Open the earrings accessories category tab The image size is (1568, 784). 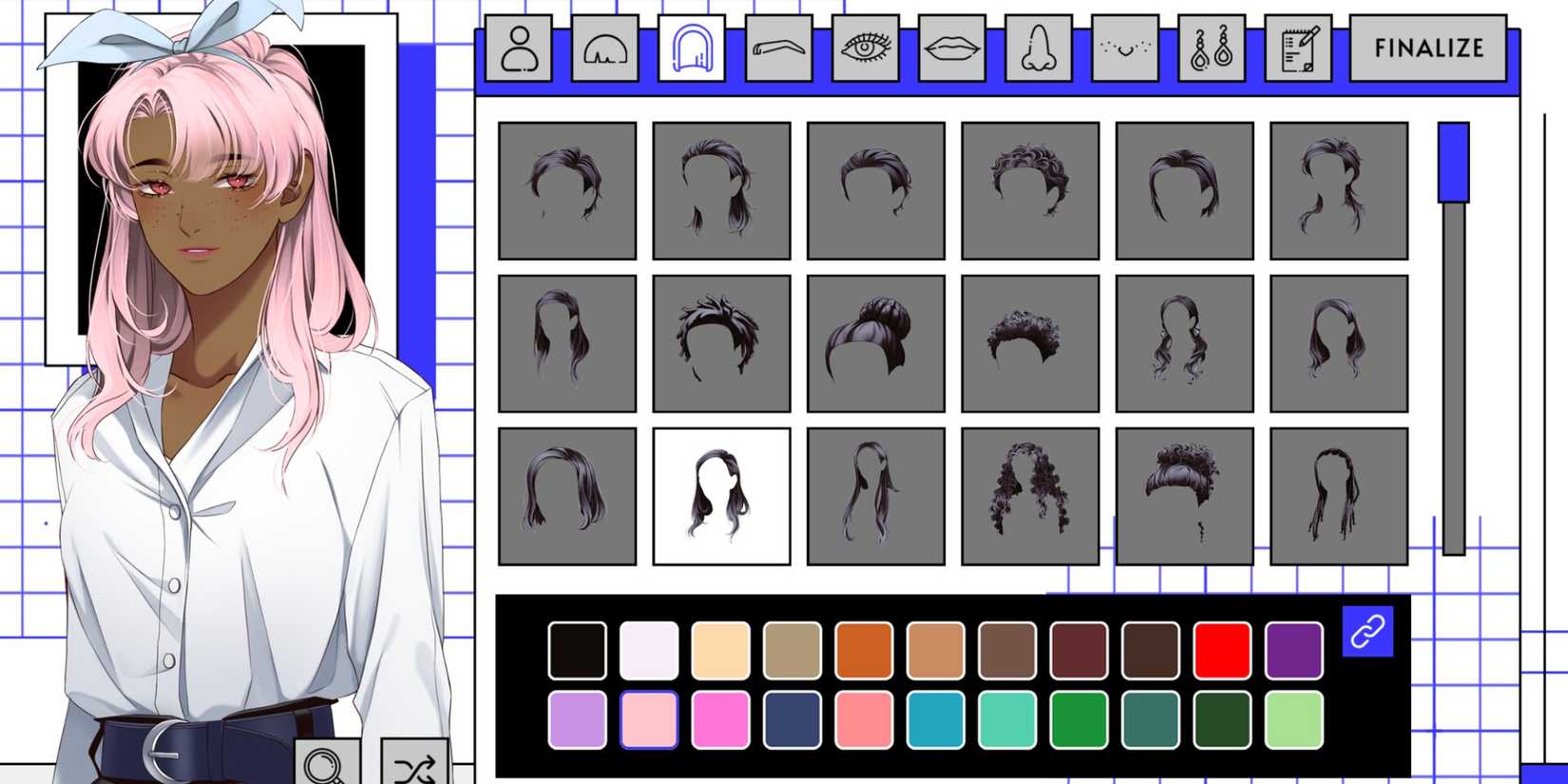pyautogui.click(x=1211, y=48)
